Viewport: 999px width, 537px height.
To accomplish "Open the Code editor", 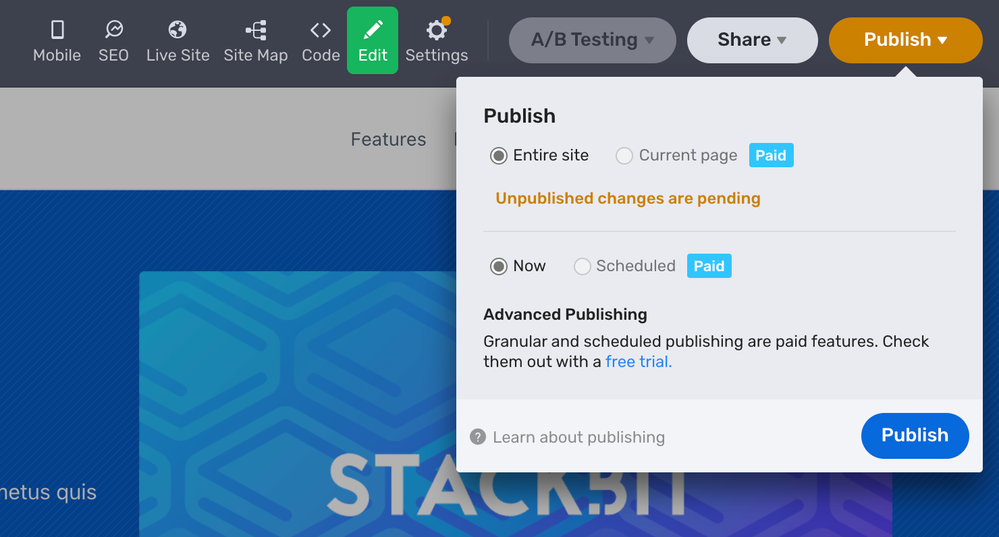I will click(x=320, y=41).
